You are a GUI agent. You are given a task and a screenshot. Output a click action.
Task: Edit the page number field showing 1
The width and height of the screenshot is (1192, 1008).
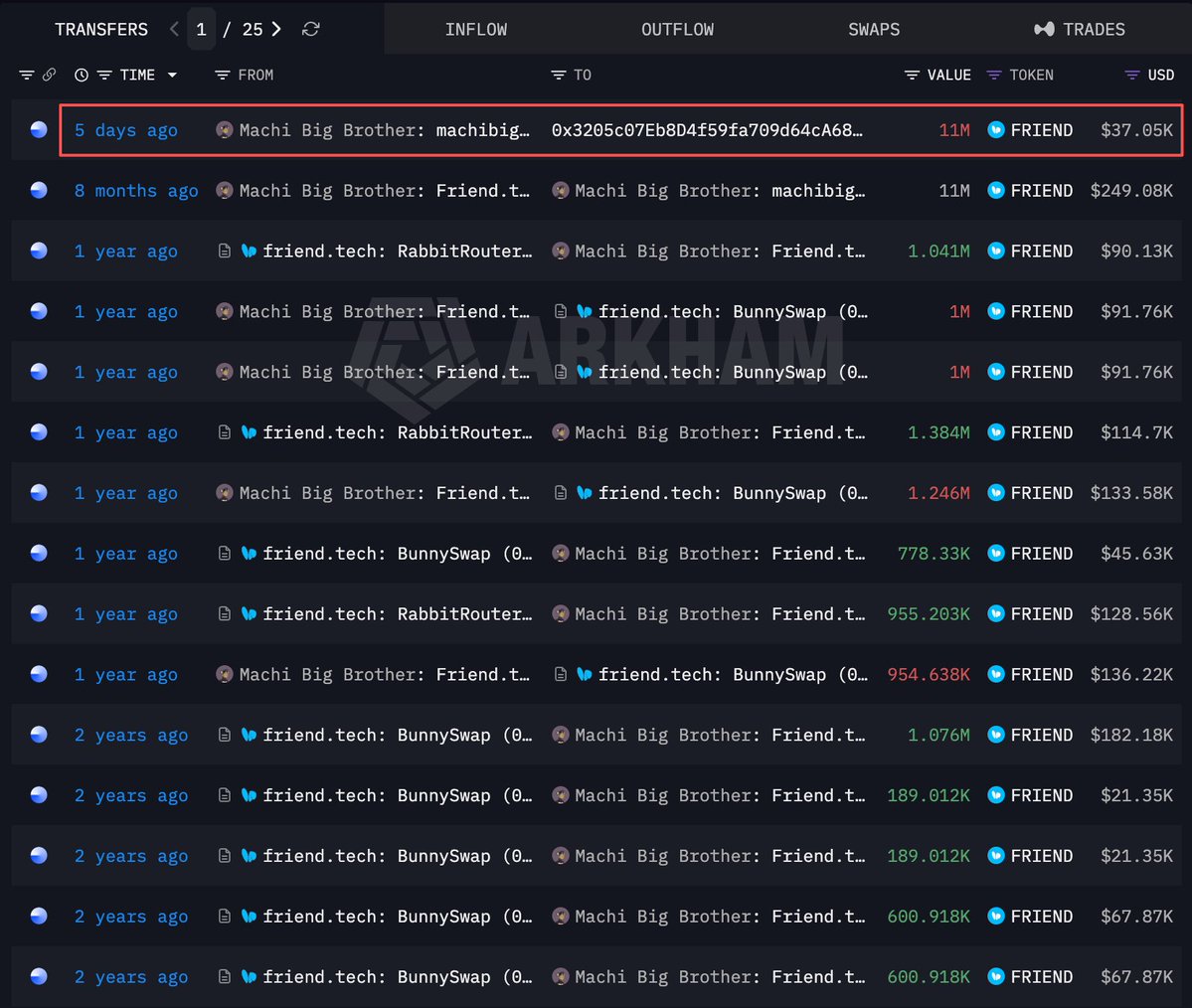coord(202,29)
